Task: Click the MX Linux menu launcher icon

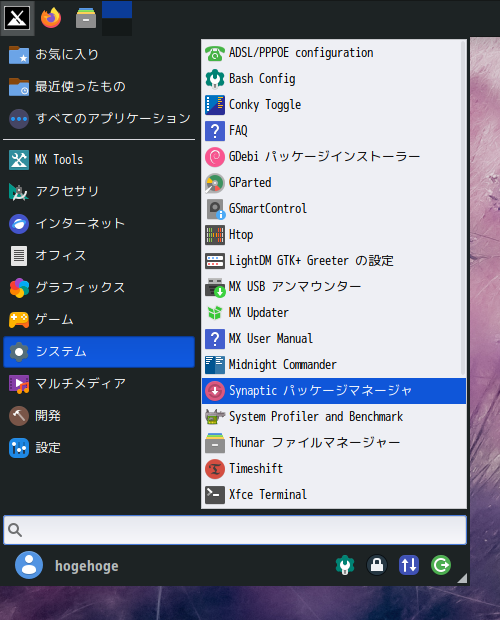Action: click(17, 18)
